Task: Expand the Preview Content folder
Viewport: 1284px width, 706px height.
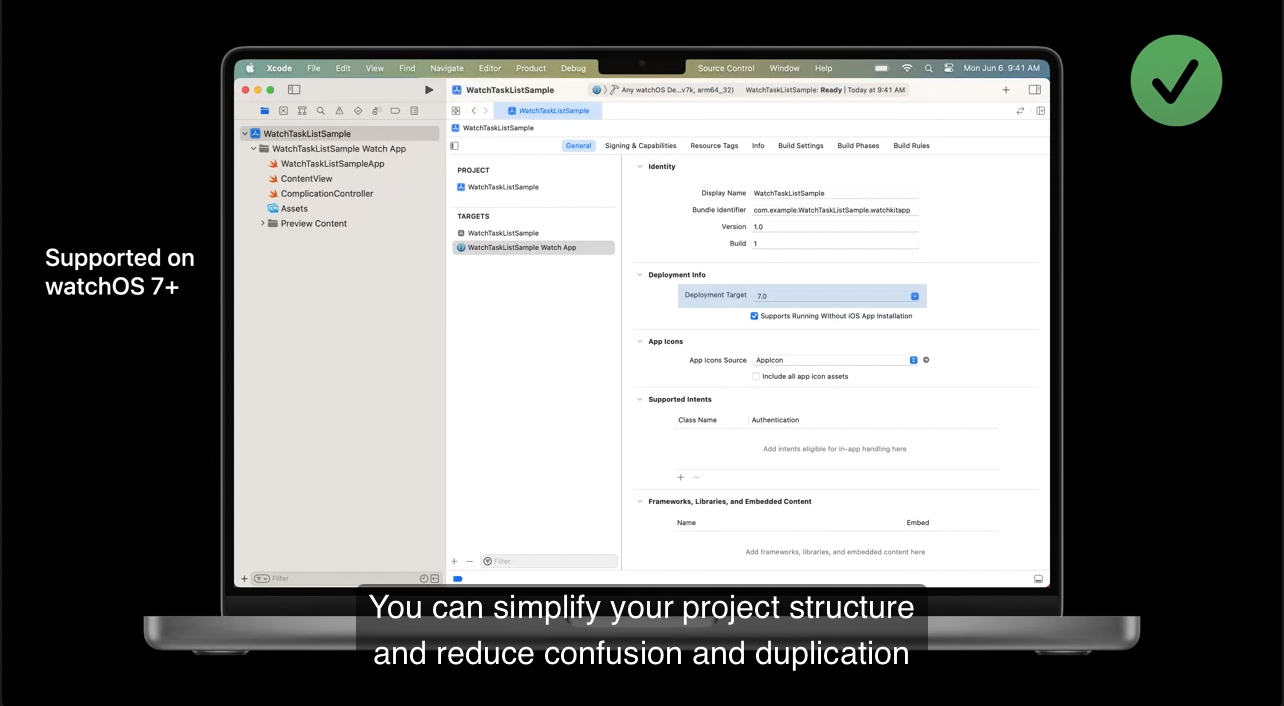Action: [262, 224]
